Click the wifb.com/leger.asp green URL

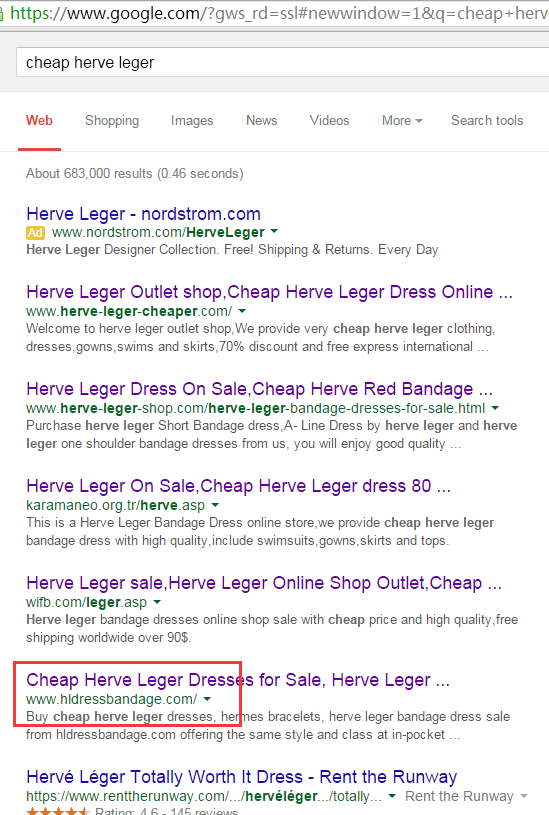pyautogui.click(x=86, y=602)
